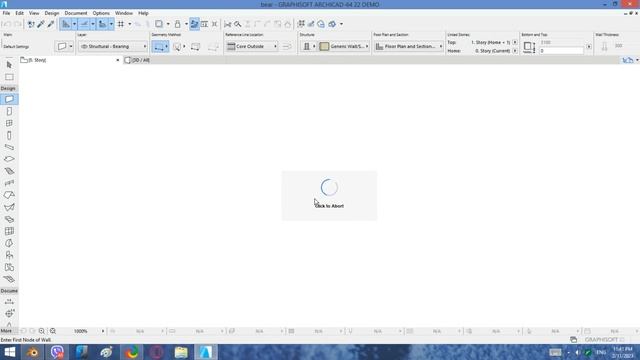Screen dimensions: 640x360
Task: Open the Options menu
Action: [101, 13]
